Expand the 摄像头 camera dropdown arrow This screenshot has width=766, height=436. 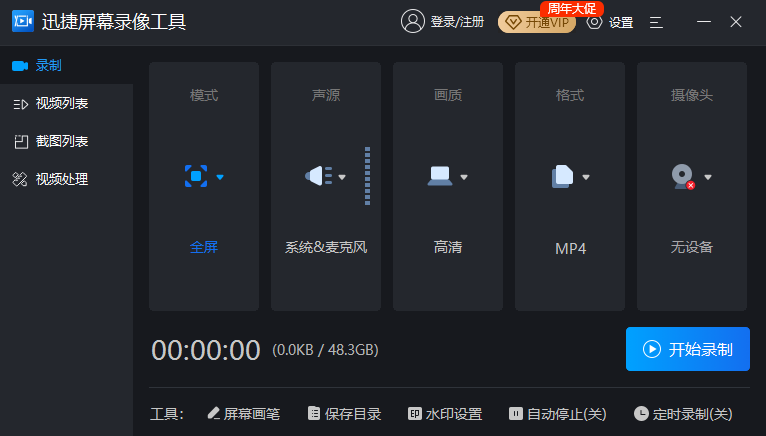point(708,177)
